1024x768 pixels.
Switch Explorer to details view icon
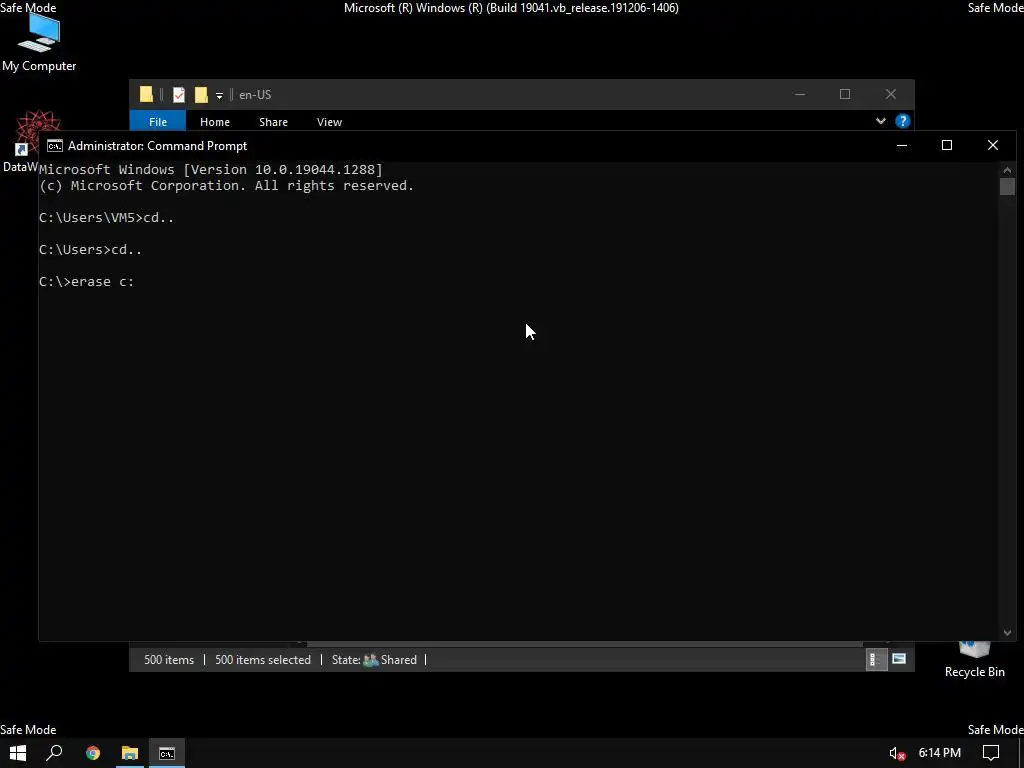(x=876, y=660)
